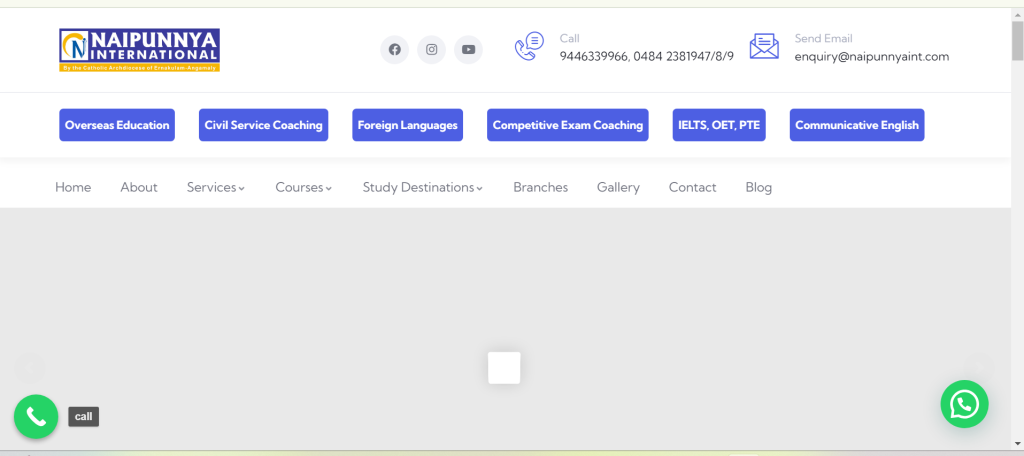Expand the Services dropdown menu
This screenshot has width=1024, height=456.
click(215, 187)
